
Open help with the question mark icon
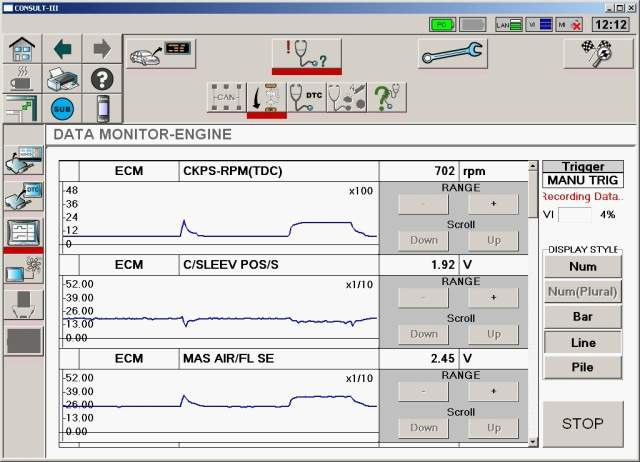pyautogui.click(x=101, y=78)
